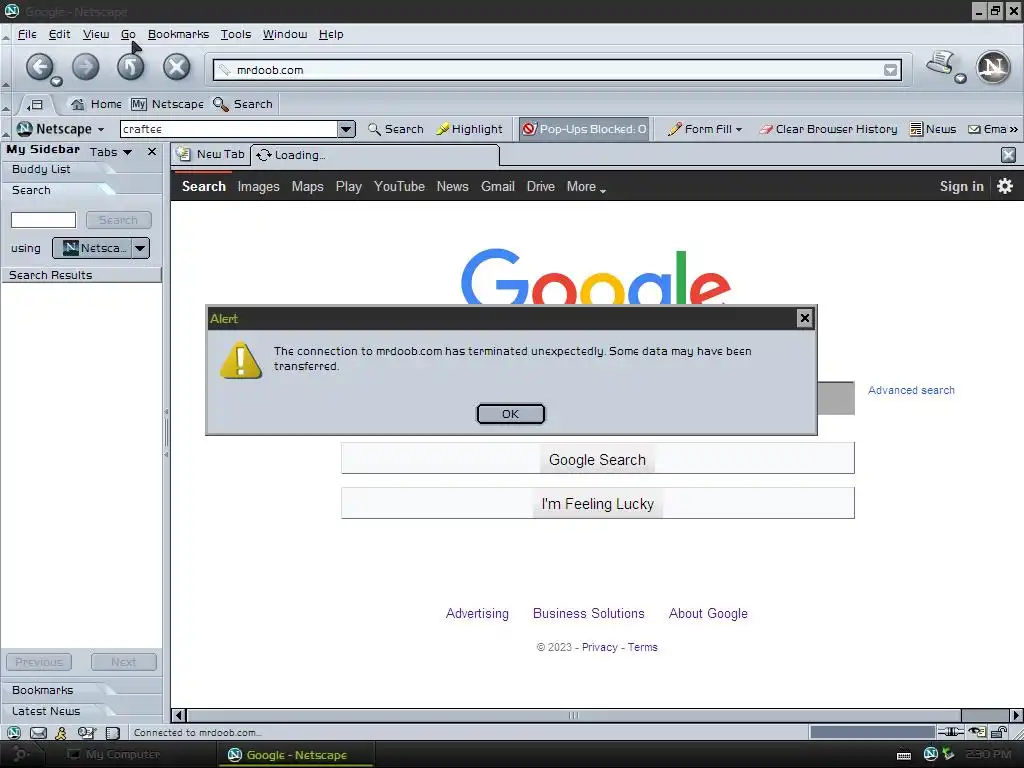Click Google - Netscape taskbar button
Image resolution: width=1024 pixels, height=768 pixels.
pyautogui.click(x=296, y=754)
